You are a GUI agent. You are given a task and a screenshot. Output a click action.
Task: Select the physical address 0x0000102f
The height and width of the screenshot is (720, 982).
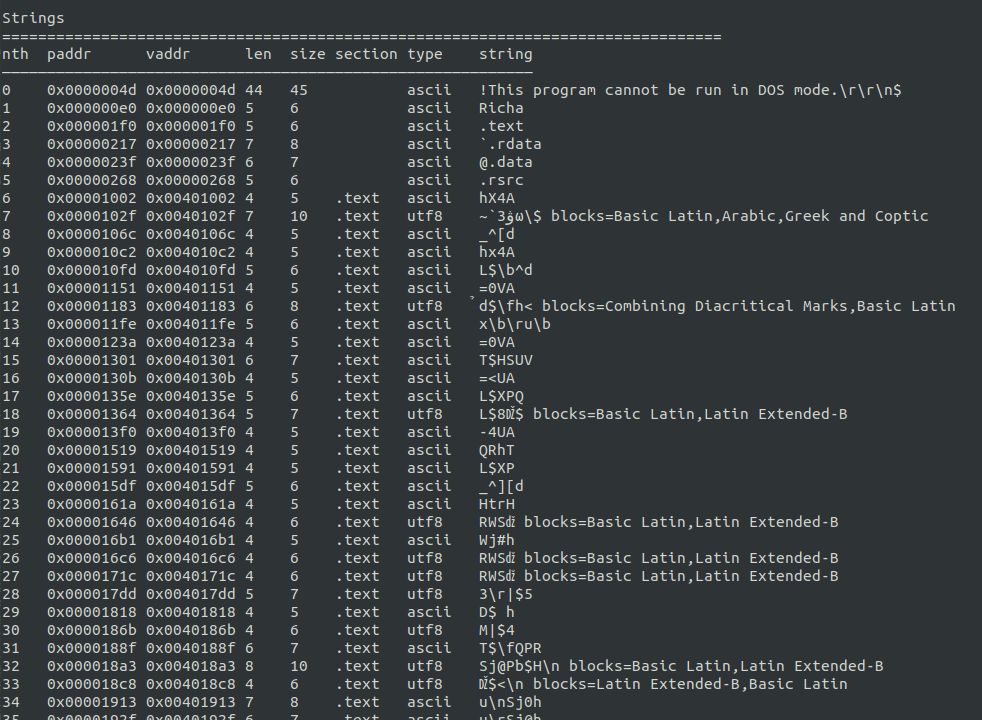(x=91, y=216)
